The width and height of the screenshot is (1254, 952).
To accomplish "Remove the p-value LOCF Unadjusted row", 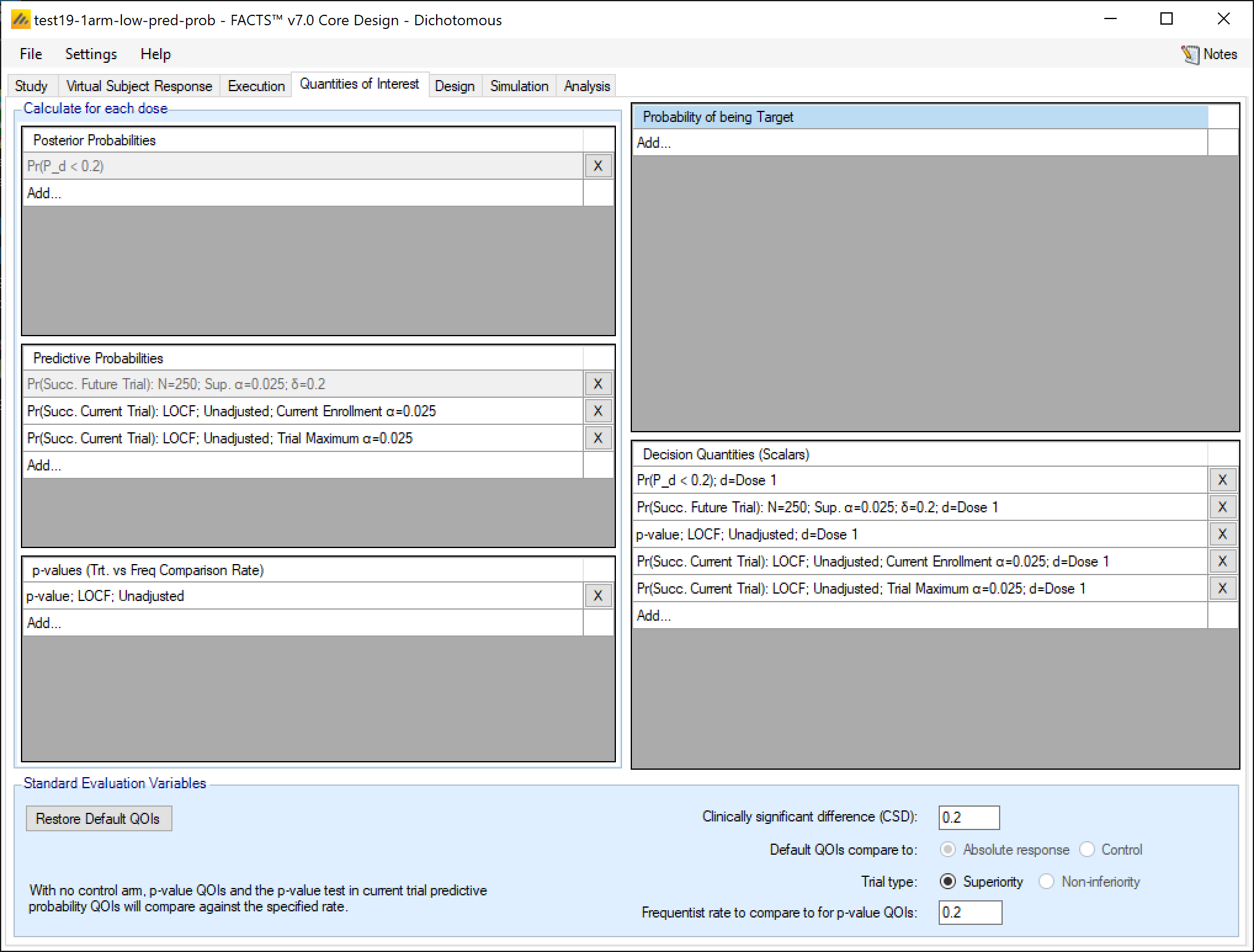I will (x=597, y=595).
